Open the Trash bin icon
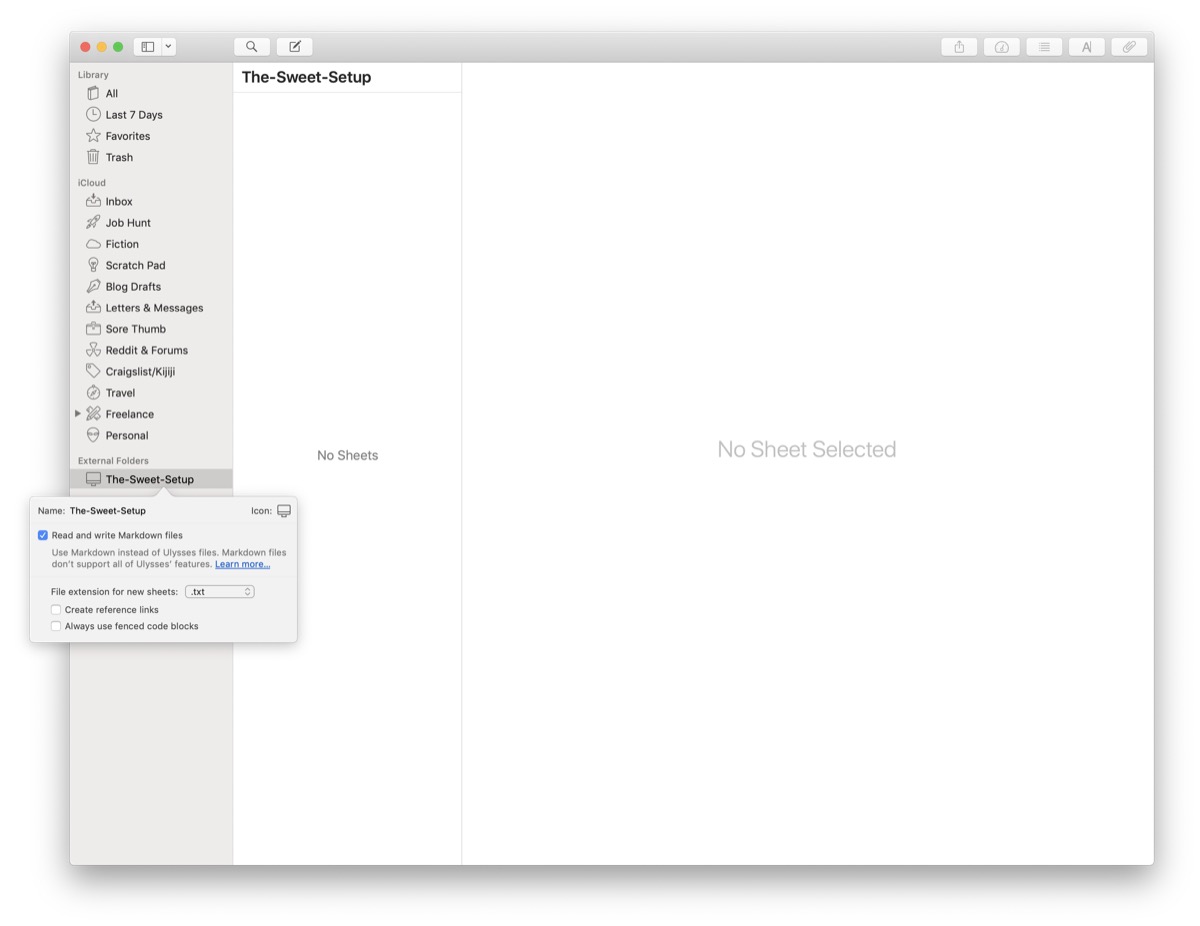The height and width of the screenshot is (926, 1200). click(93, 157)
